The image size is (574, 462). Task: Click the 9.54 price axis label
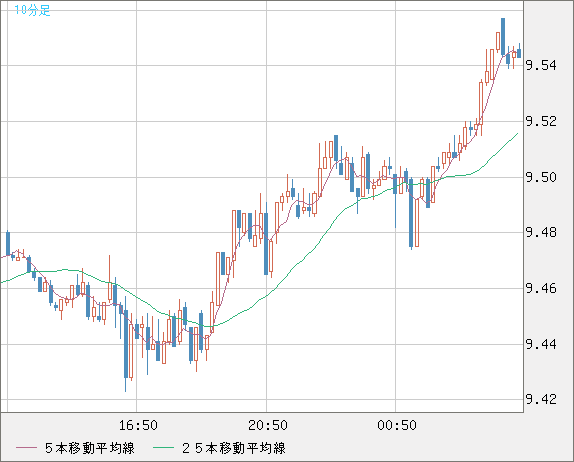(x=541, y=66)
